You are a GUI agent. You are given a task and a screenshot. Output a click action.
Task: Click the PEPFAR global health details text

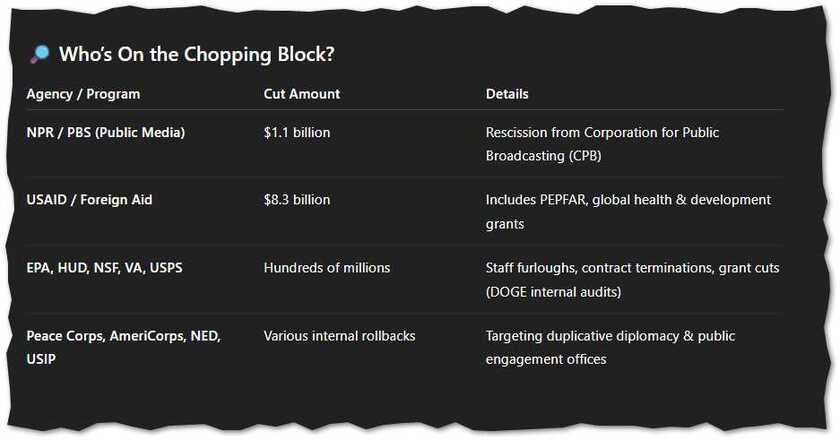pos(628,211)
